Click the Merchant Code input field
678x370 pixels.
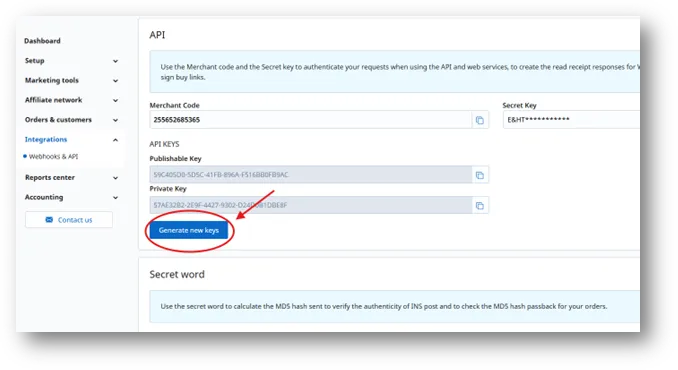[x=310, y=120]
